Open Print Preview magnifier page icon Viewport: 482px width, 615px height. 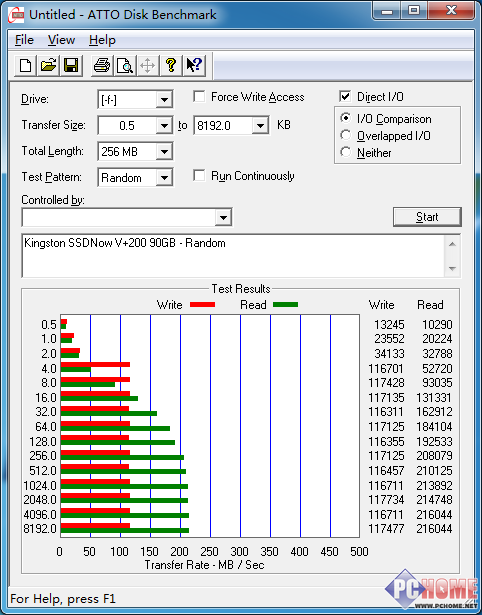(125, 65)
